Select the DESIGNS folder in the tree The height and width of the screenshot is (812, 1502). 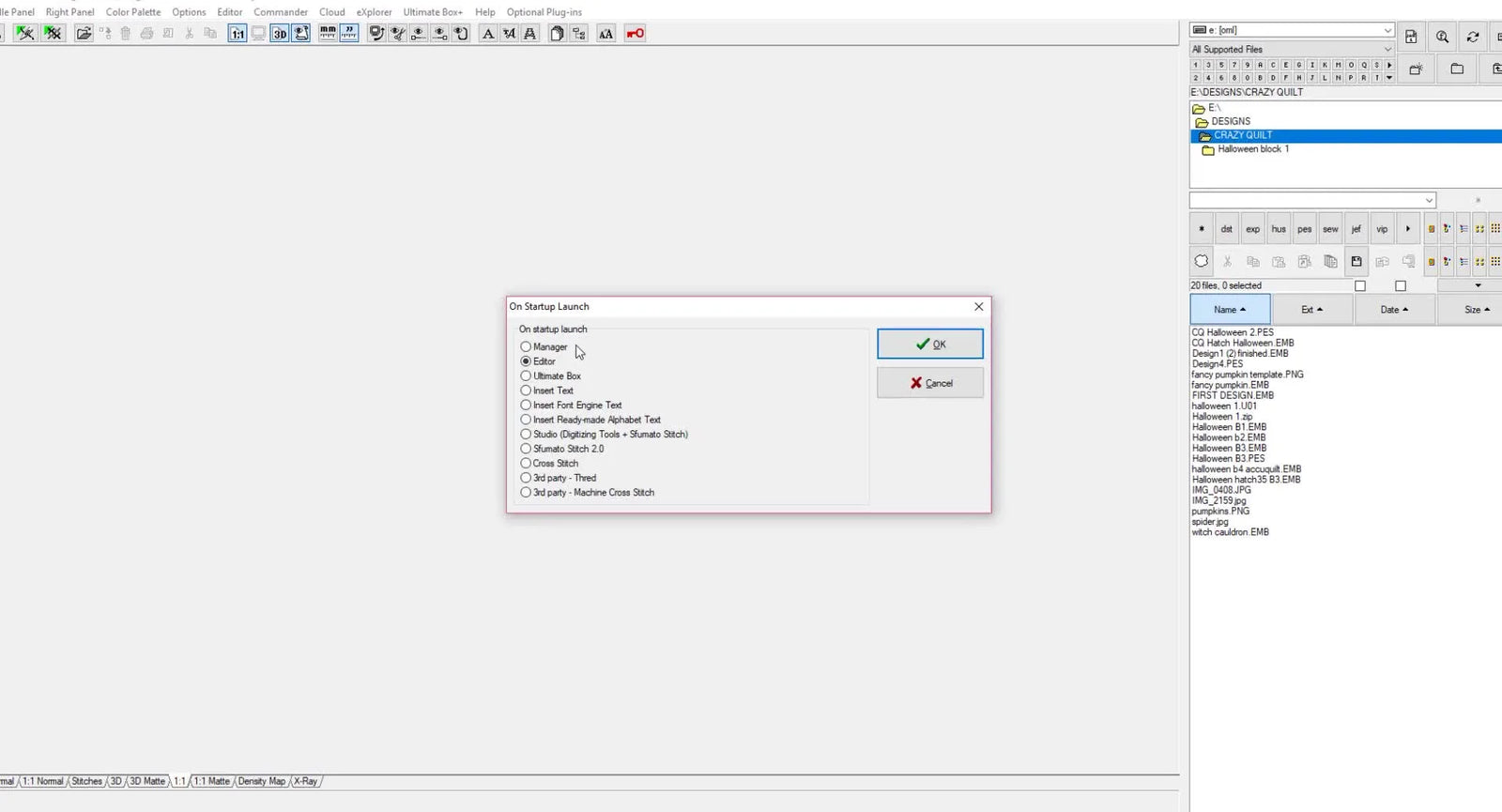[x=1231, y=121]
